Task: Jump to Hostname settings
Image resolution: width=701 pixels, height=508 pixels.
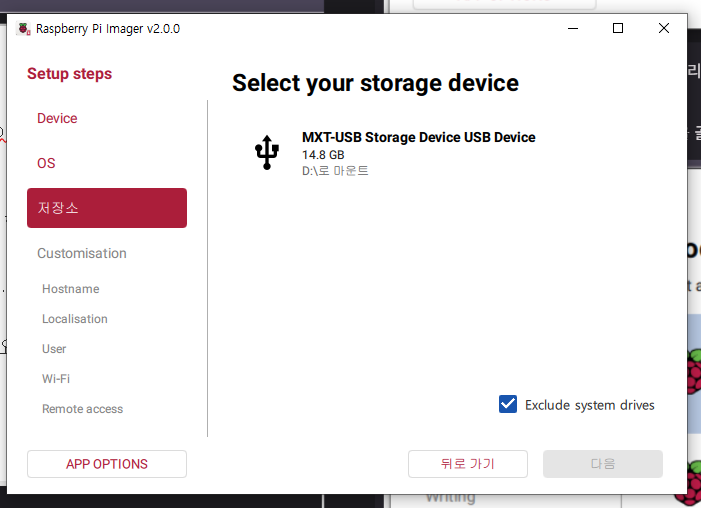Action: coord(71,289)
